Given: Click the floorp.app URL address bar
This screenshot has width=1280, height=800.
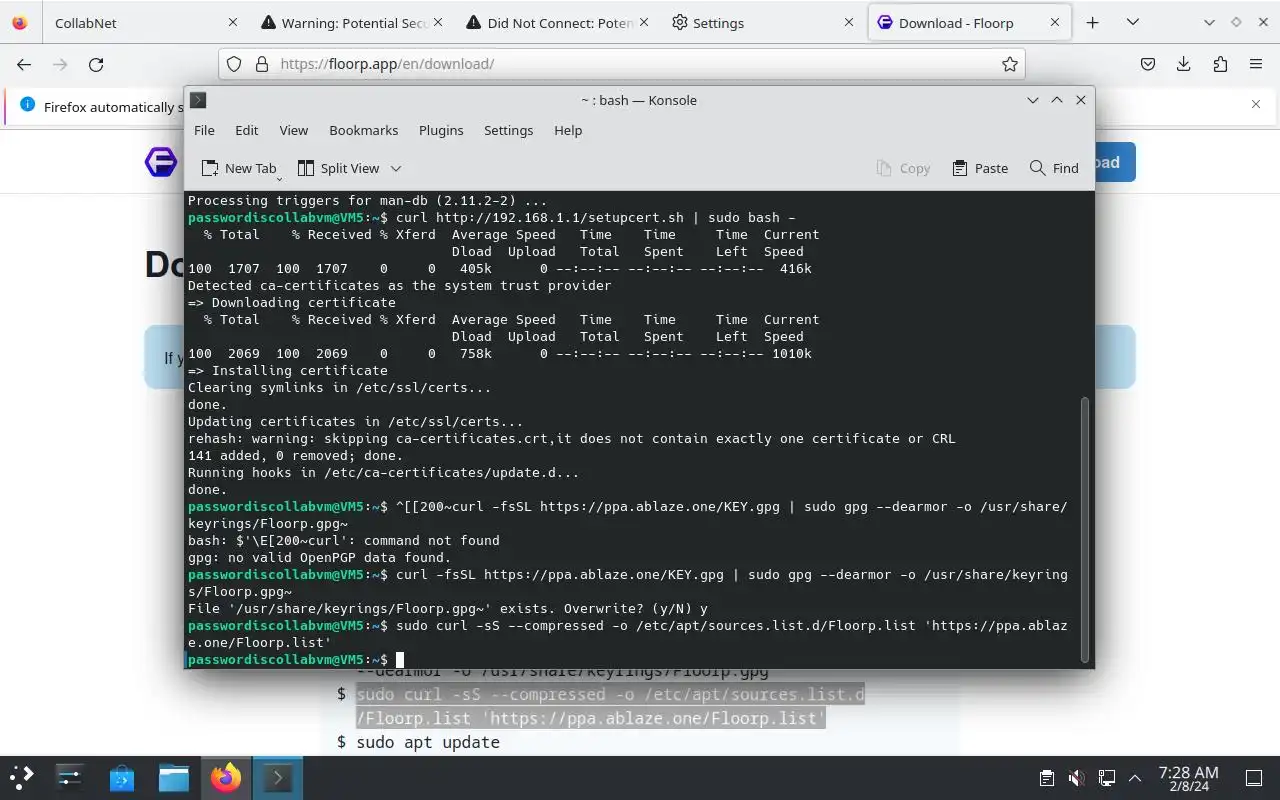Looking at the screenshot, I should tap(620, 64).
